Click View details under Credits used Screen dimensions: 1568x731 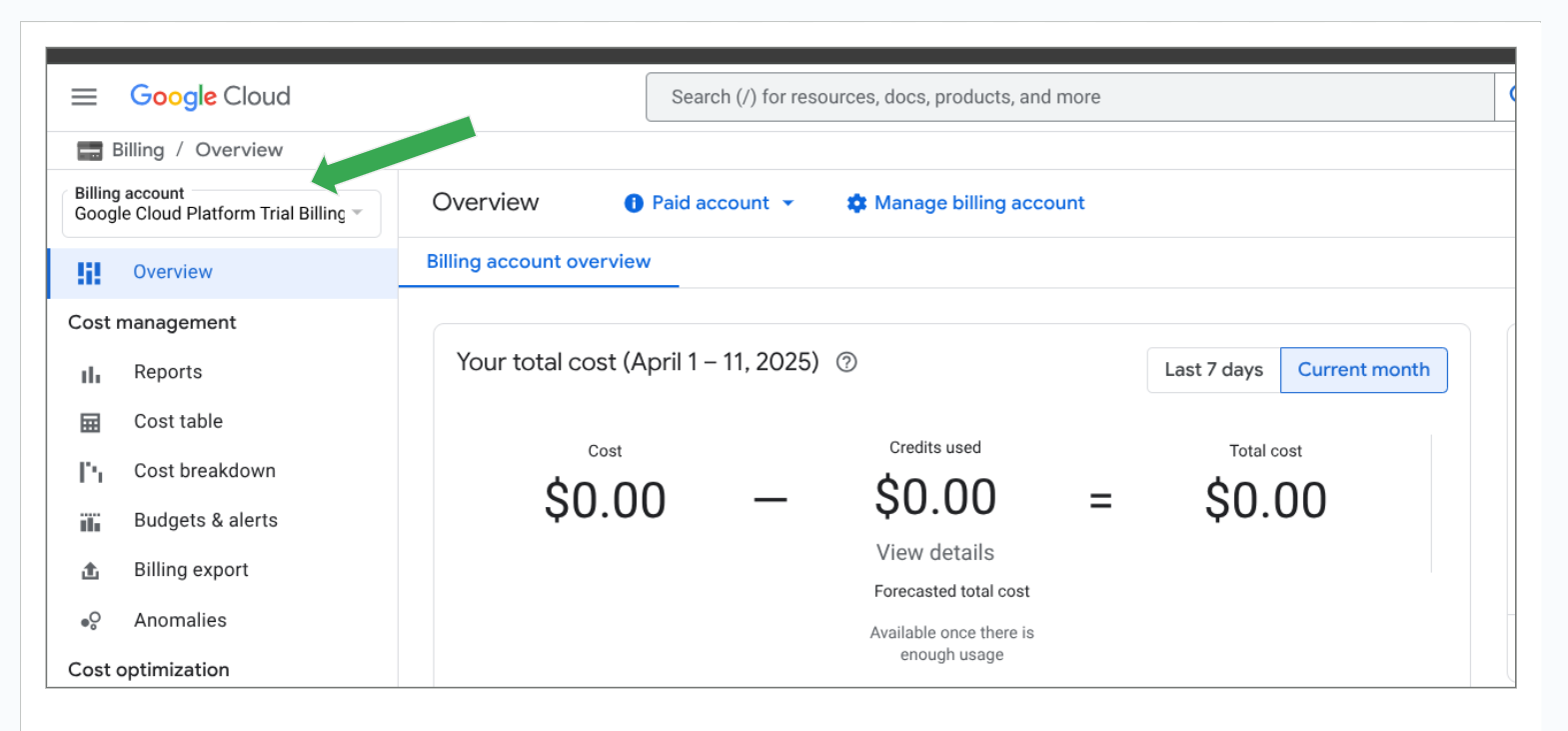click(934, 553)
